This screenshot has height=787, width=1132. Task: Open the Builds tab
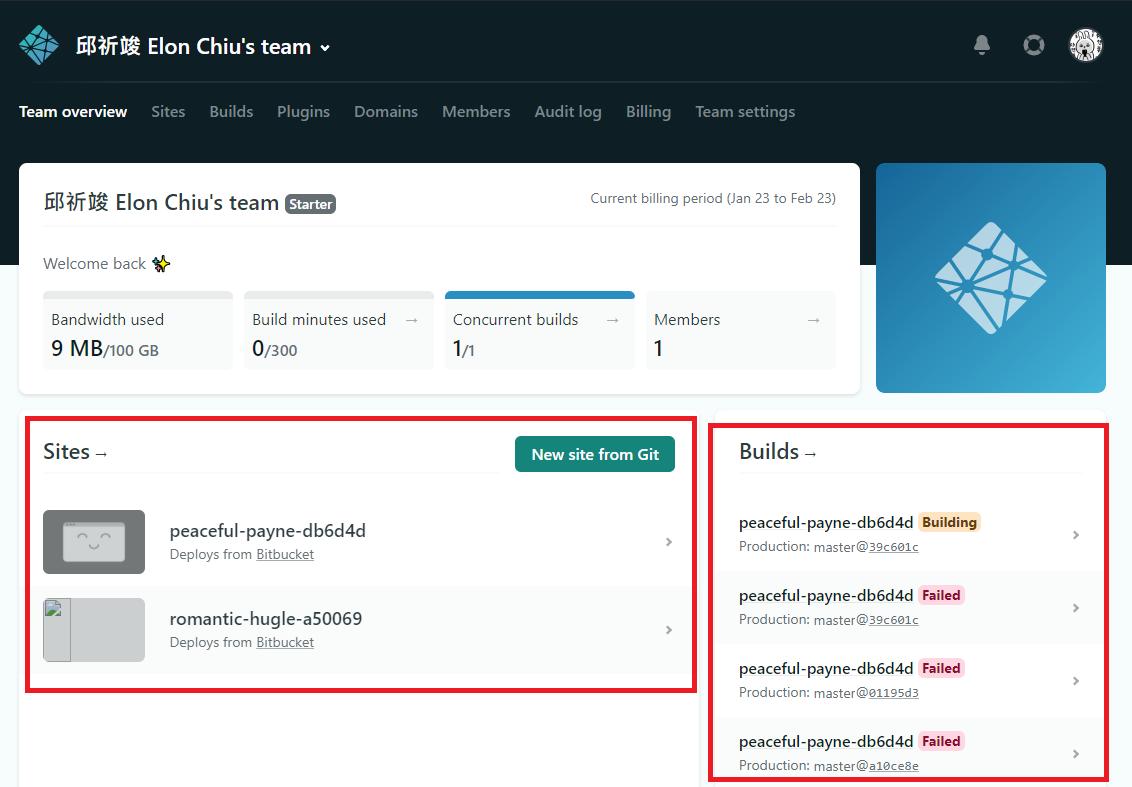point(231,112)
